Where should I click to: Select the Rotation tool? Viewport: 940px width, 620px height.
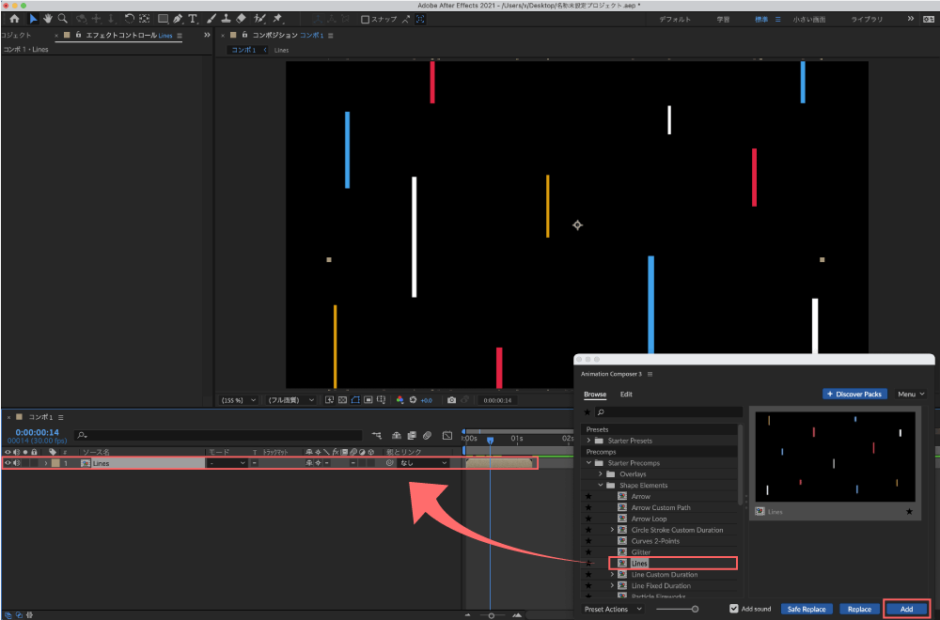point(128,18)
